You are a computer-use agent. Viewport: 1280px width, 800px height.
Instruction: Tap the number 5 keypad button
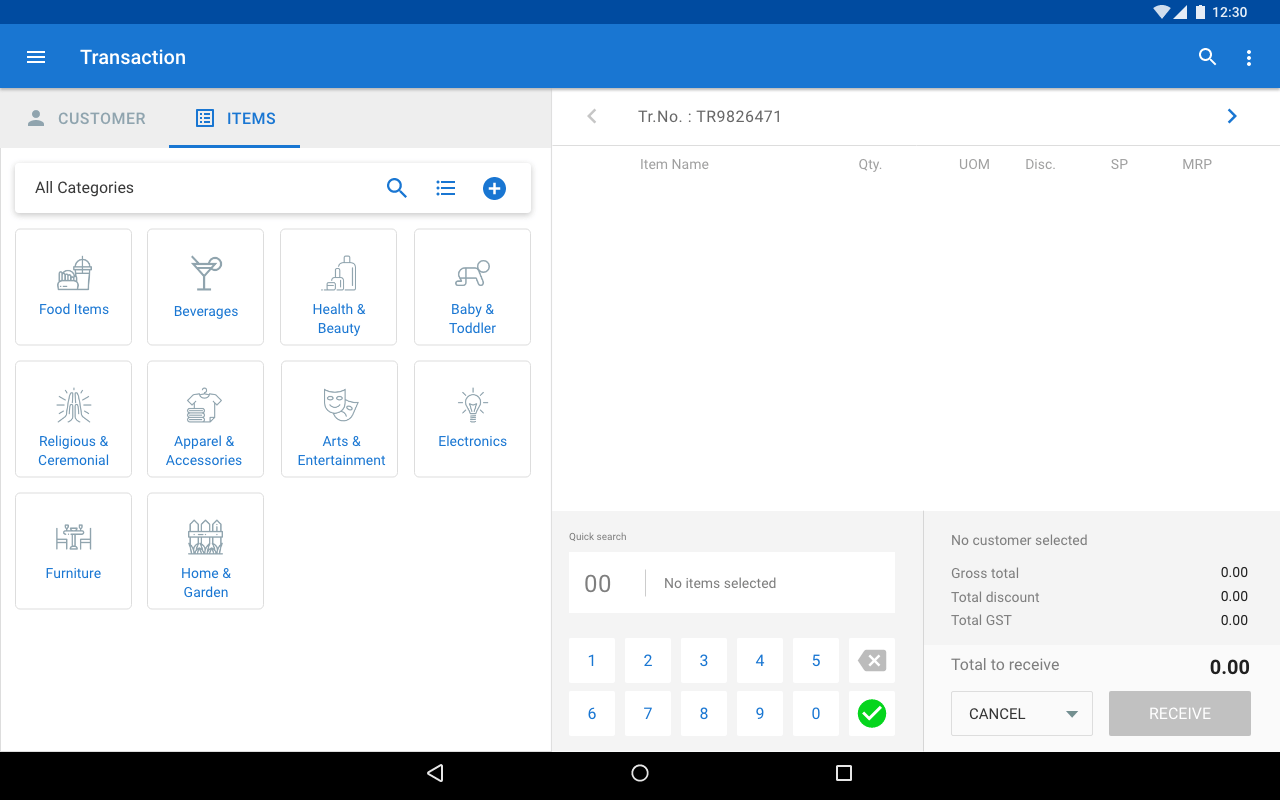click(x=816, y=660)
